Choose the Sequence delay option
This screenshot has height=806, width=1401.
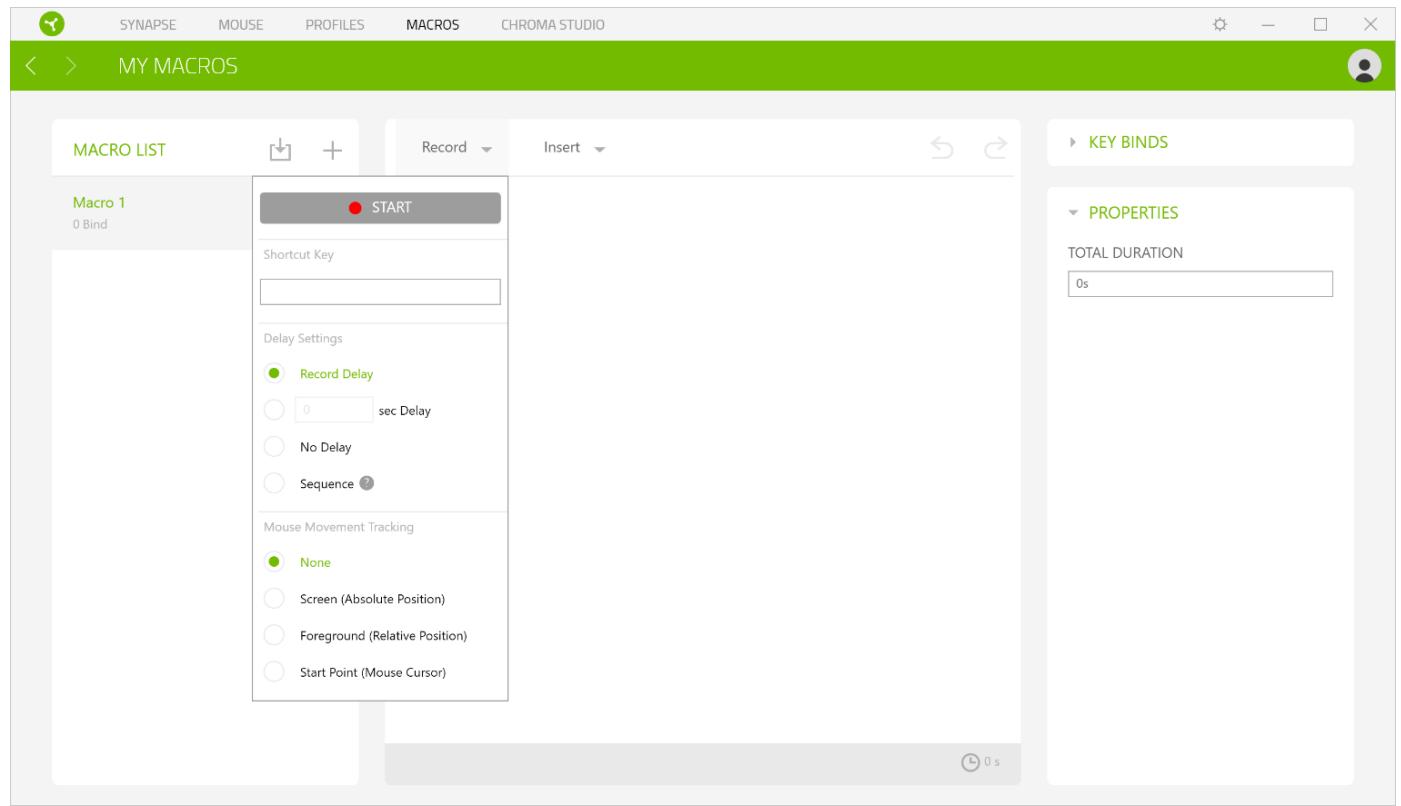coord(273,484)
